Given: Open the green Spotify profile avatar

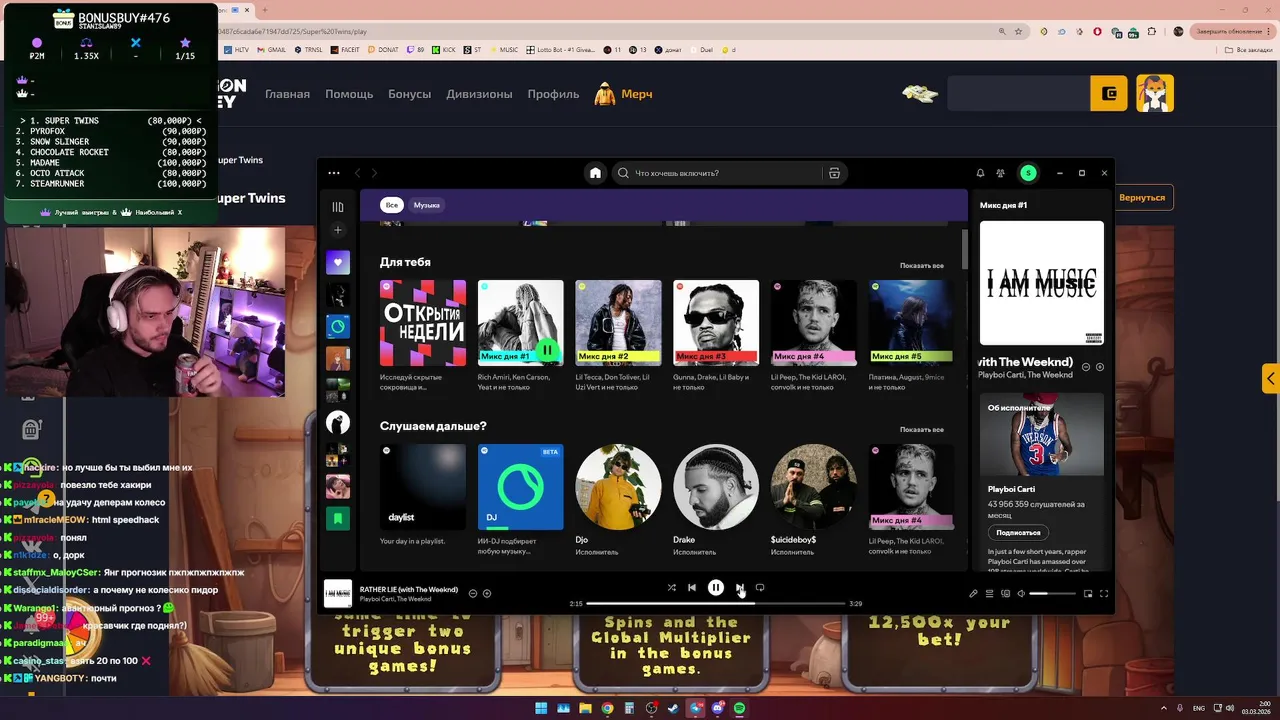Looking at the screenshot, I should (1028, 173).
